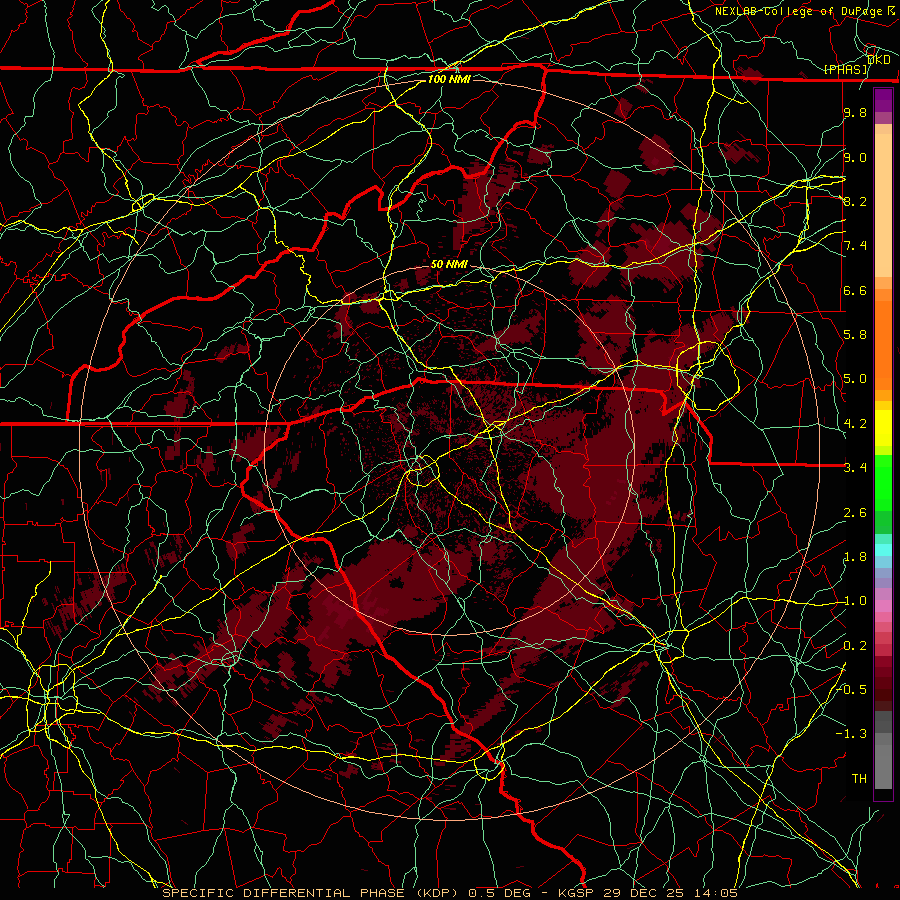Click the 2.6 value on the scale
900x900 pixels.
(855, 513)
